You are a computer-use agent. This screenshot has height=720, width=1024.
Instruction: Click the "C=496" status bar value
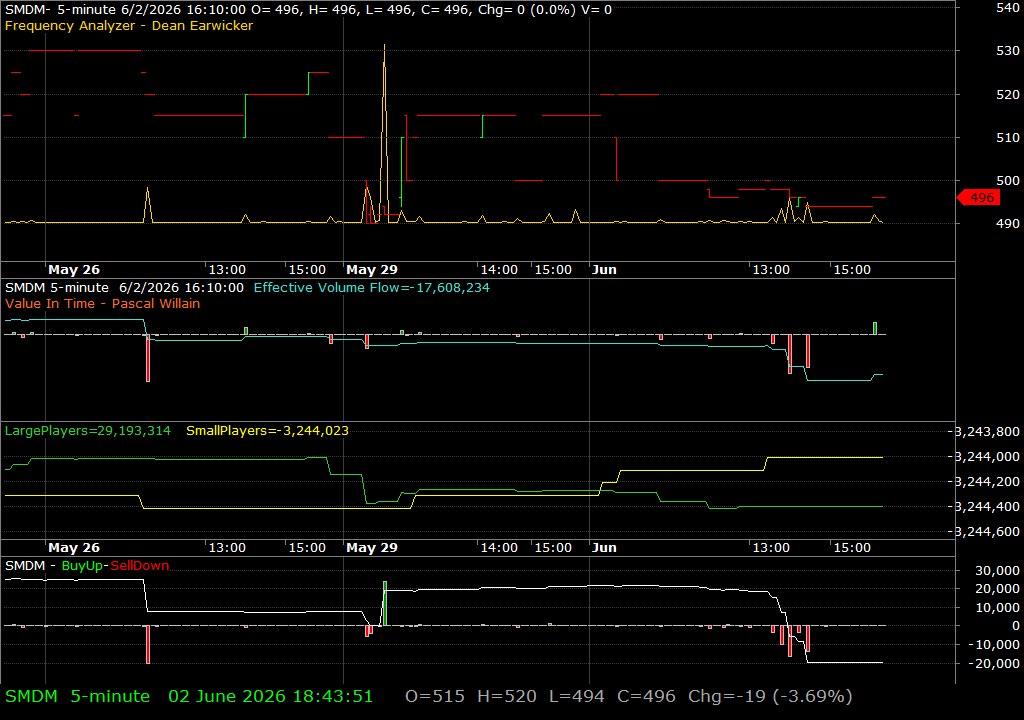[x=647, y=696]
